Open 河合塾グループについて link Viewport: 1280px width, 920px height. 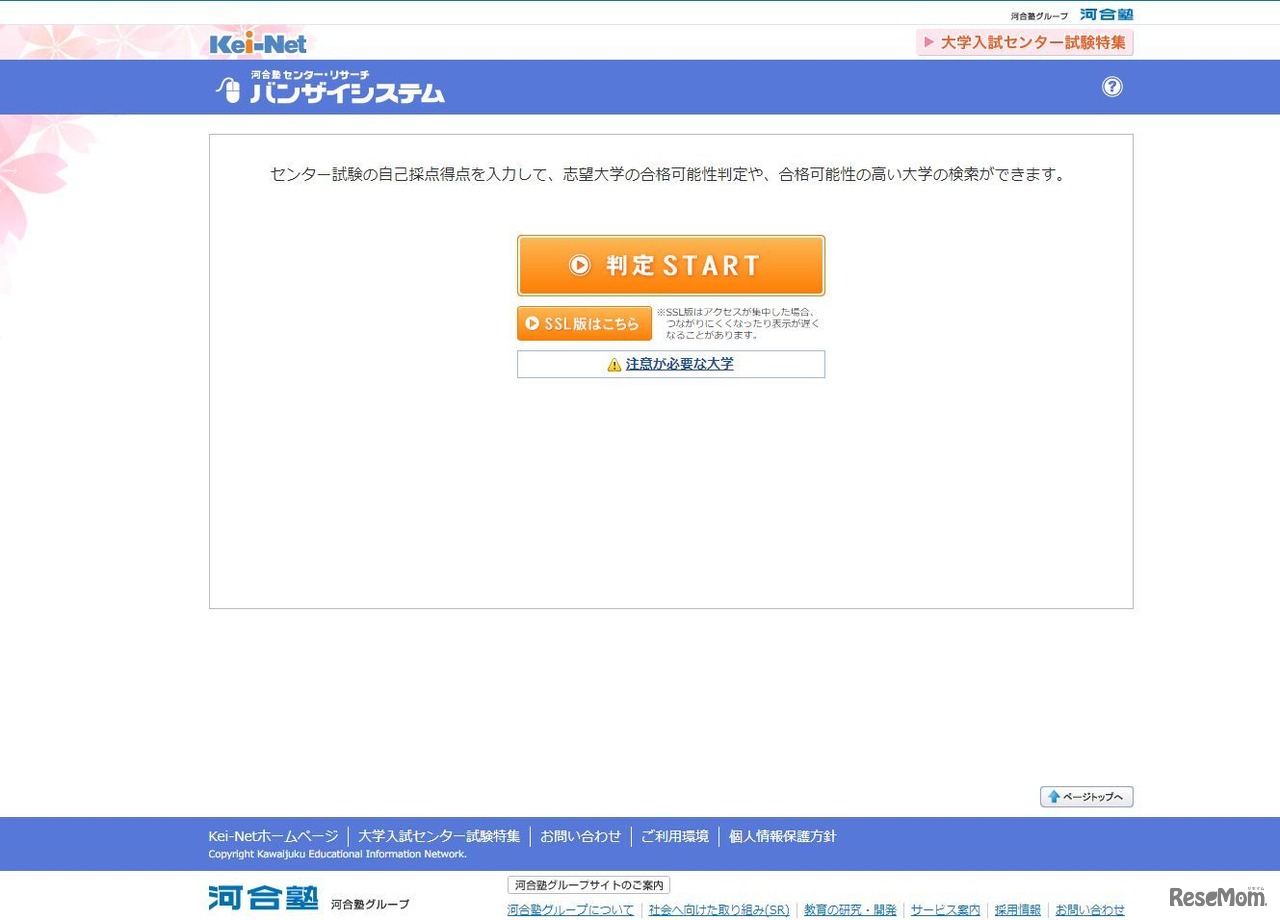(x=570, y=910)
